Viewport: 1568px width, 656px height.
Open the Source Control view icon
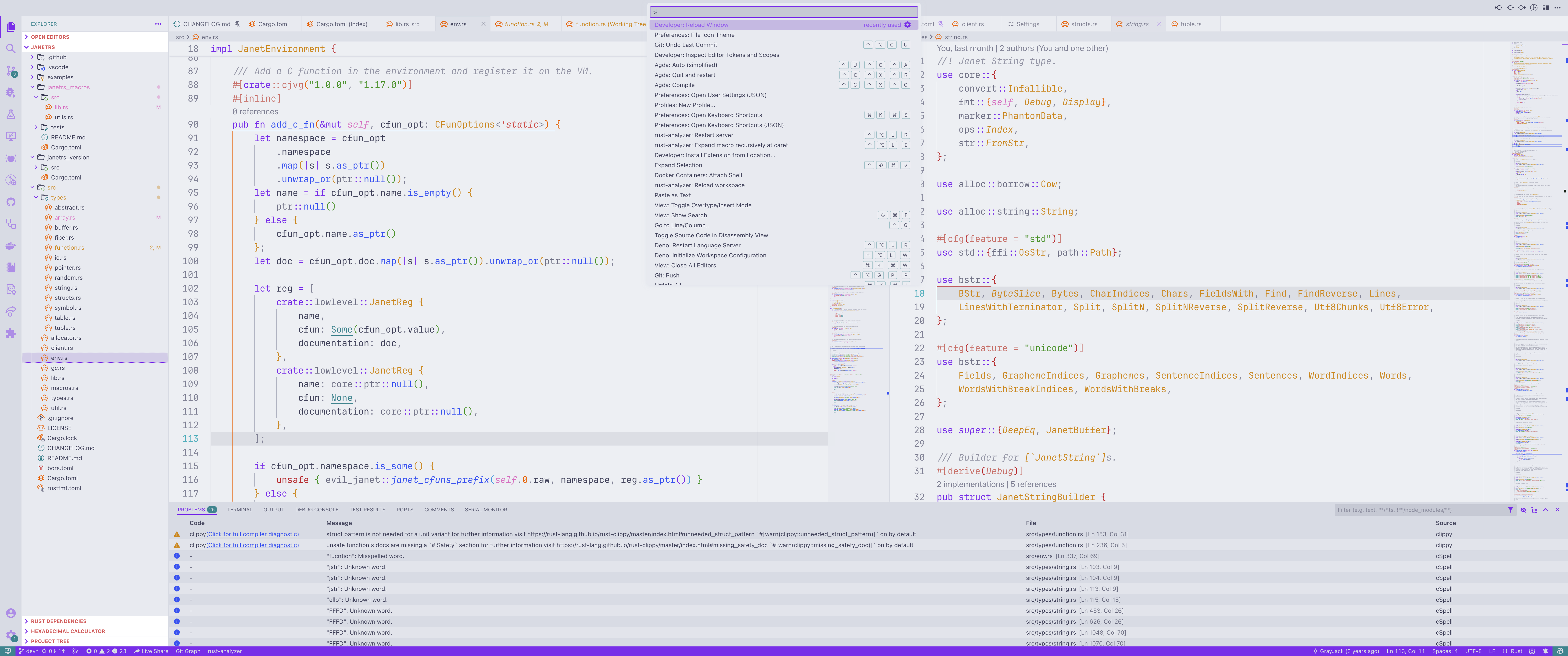pos(10,71)
